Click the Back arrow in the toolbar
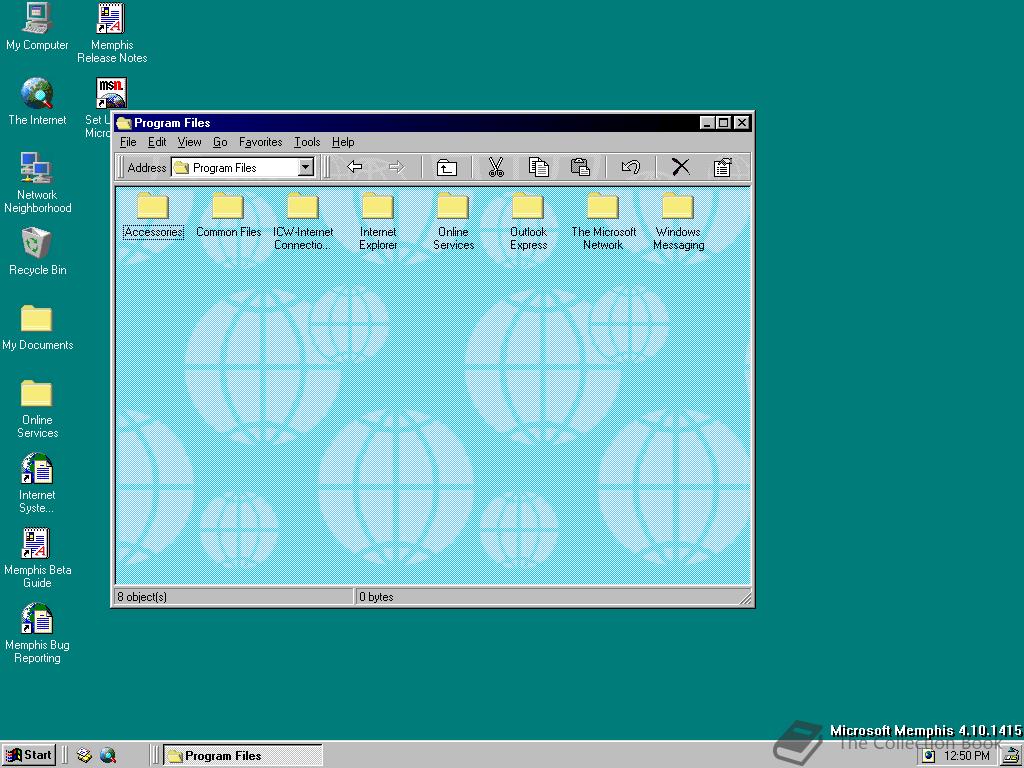 (x=355, y=168)
